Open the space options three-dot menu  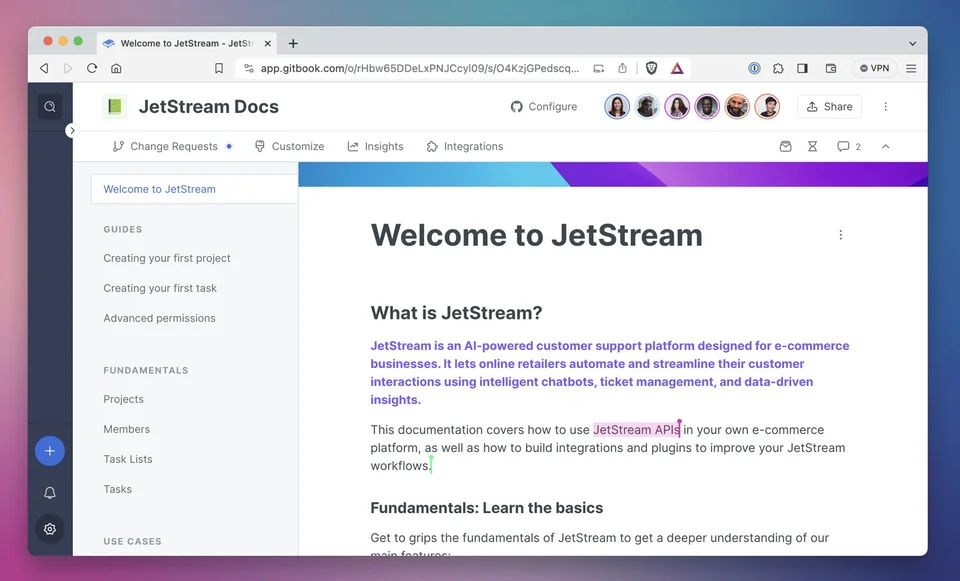tap(885, 107)
